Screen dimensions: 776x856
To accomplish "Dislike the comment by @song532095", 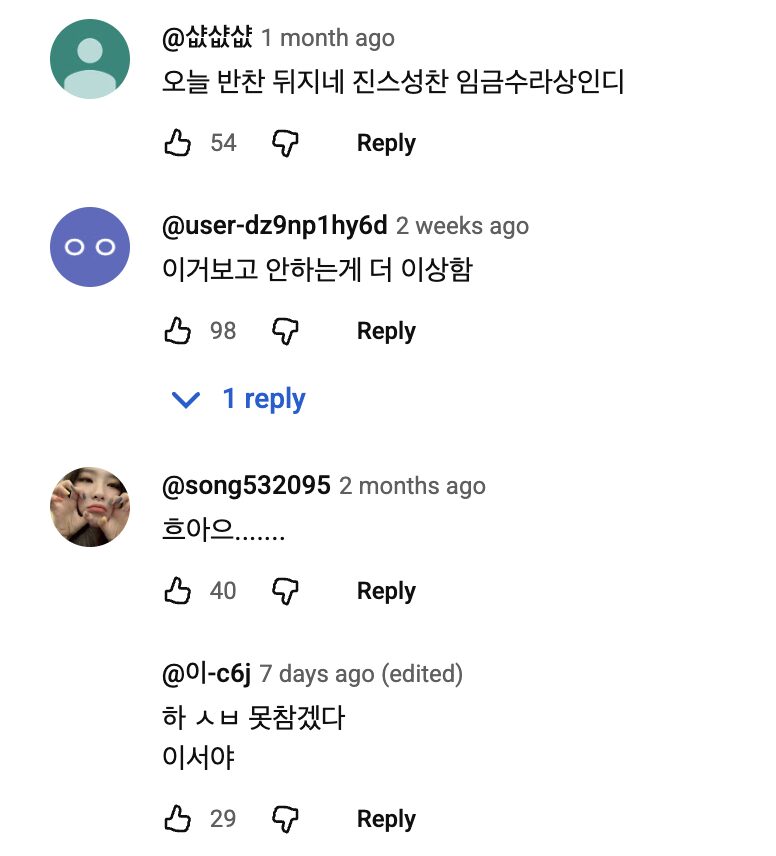I will (x=288, y=590).
